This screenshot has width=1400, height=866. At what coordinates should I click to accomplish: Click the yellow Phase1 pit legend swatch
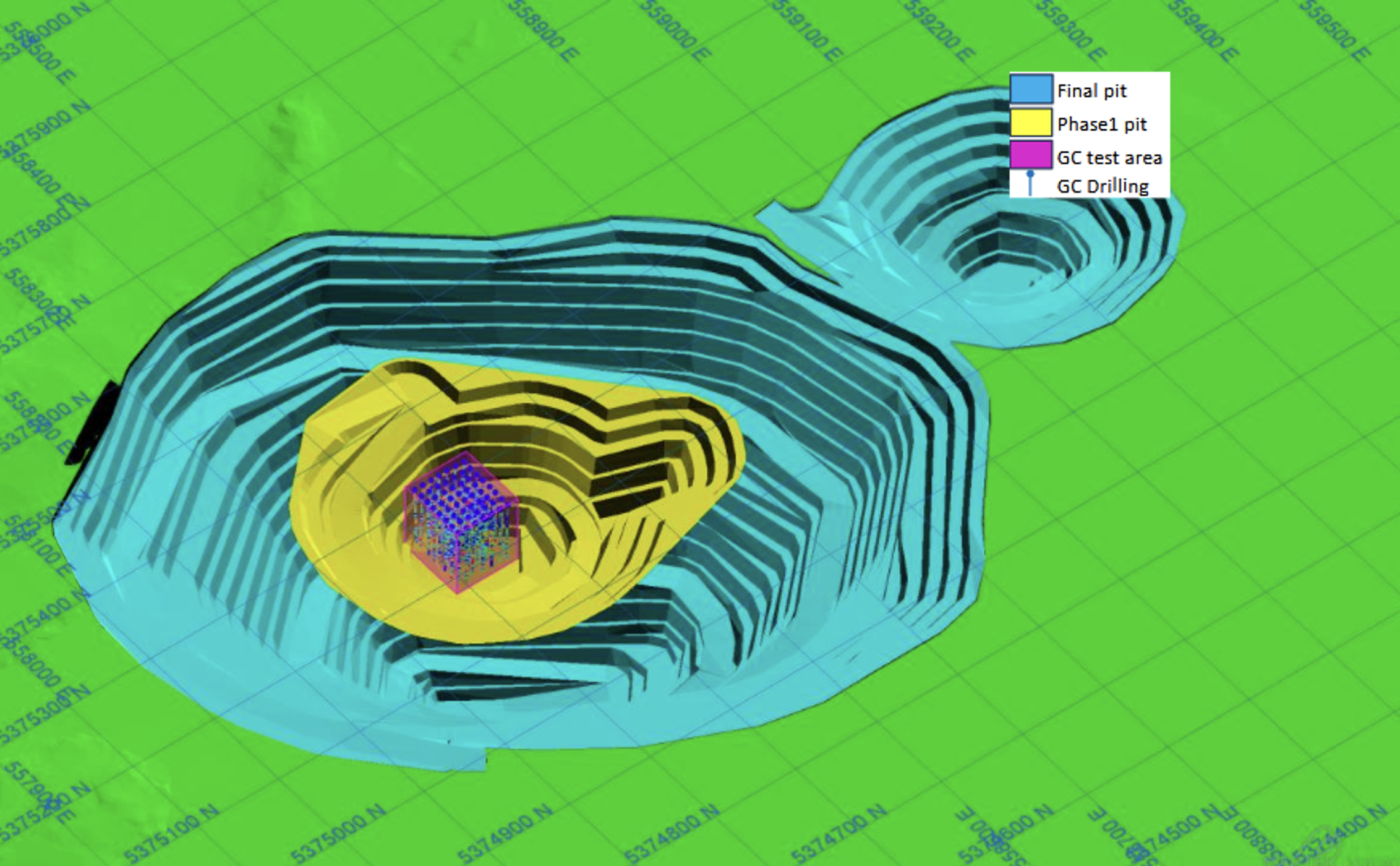[1031, 122]
